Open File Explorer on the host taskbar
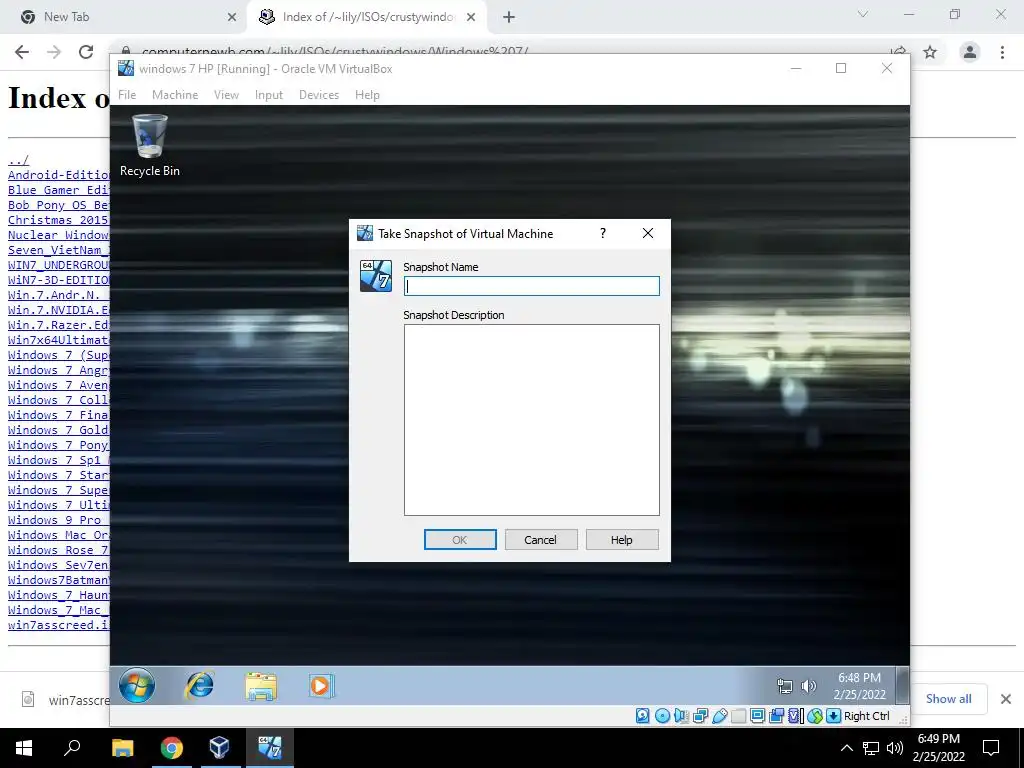This screenshot has height=768, width=1024. (x=122, y=747)
